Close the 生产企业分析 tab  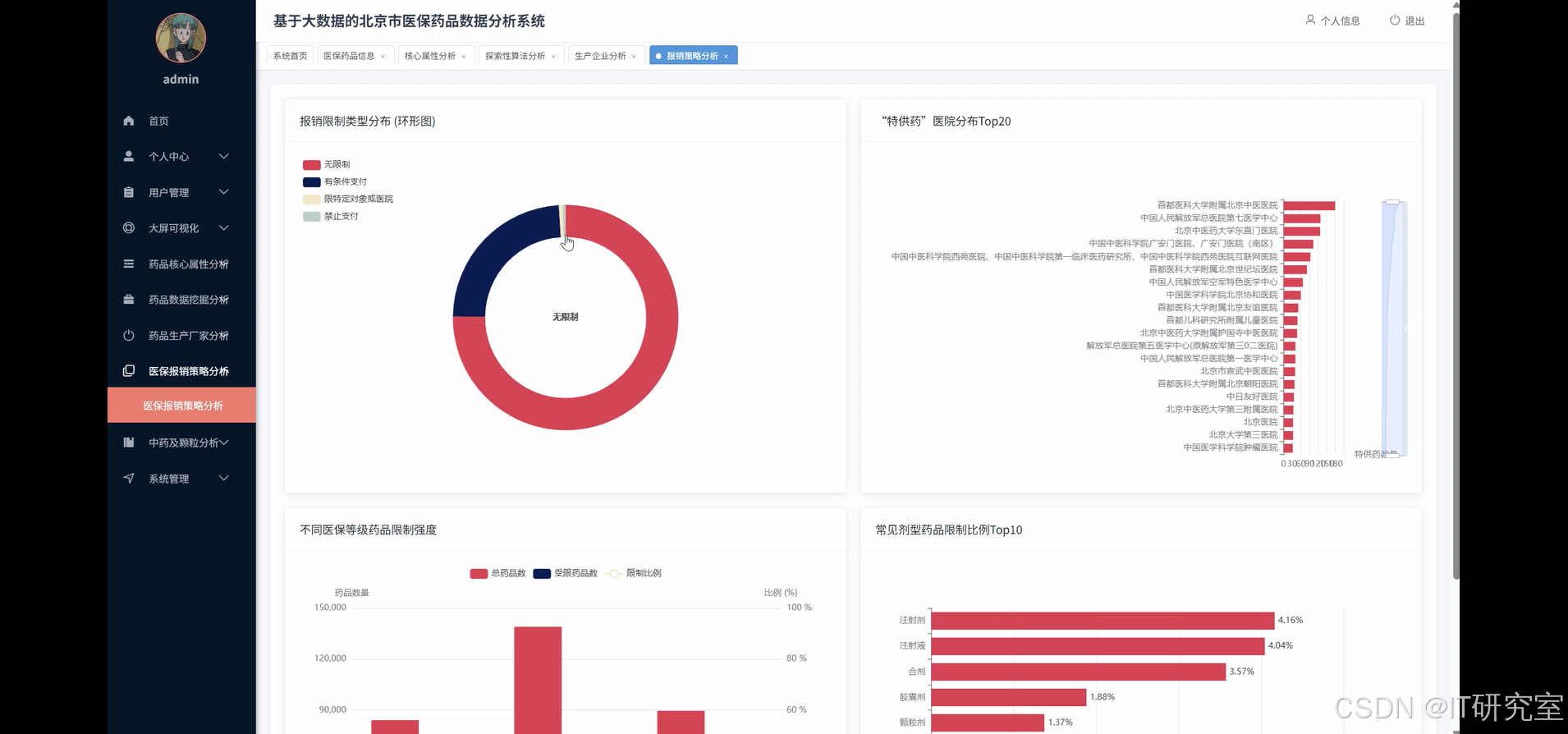coord(634,57)
